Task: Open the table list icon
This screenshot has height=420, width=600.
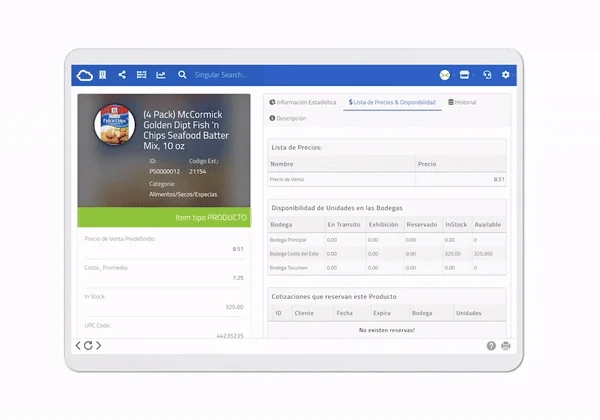Action: (x=142, y=75)
